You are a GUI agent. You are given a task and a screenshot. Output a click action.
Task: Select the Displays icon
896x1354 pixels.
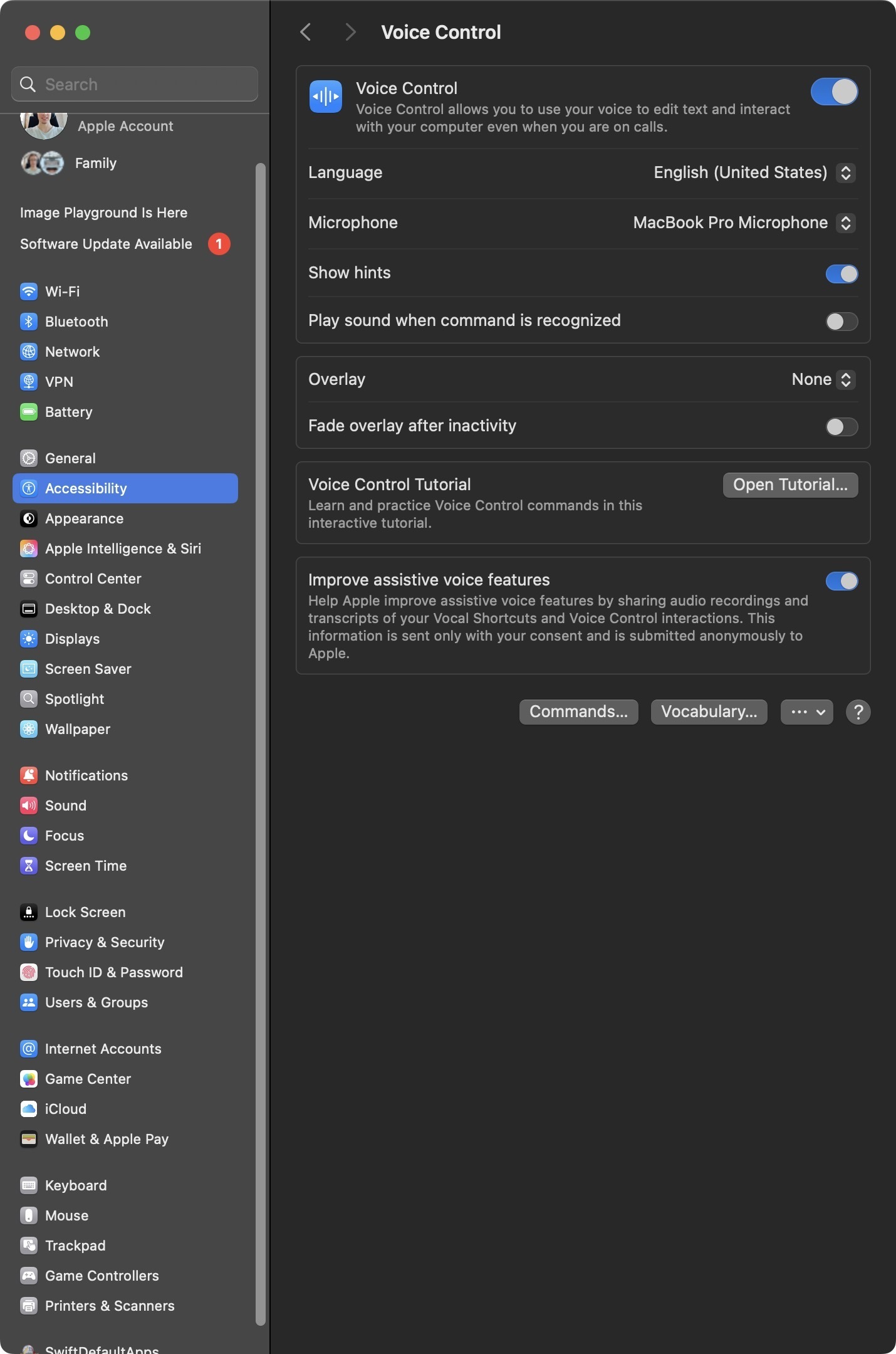(29, 639)
